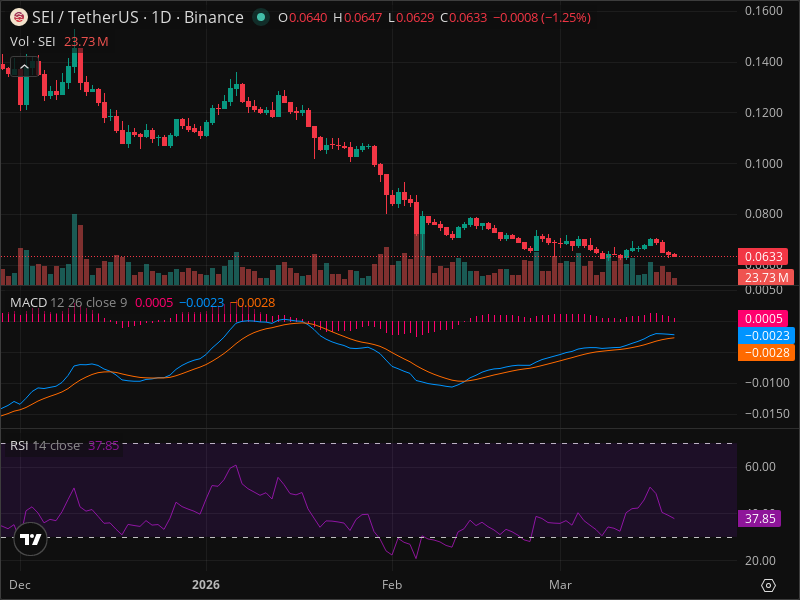The width and height of the screenshot is (800, 600).
Task: Click the volume tag 23.73 M
Action: pos(765,278)
